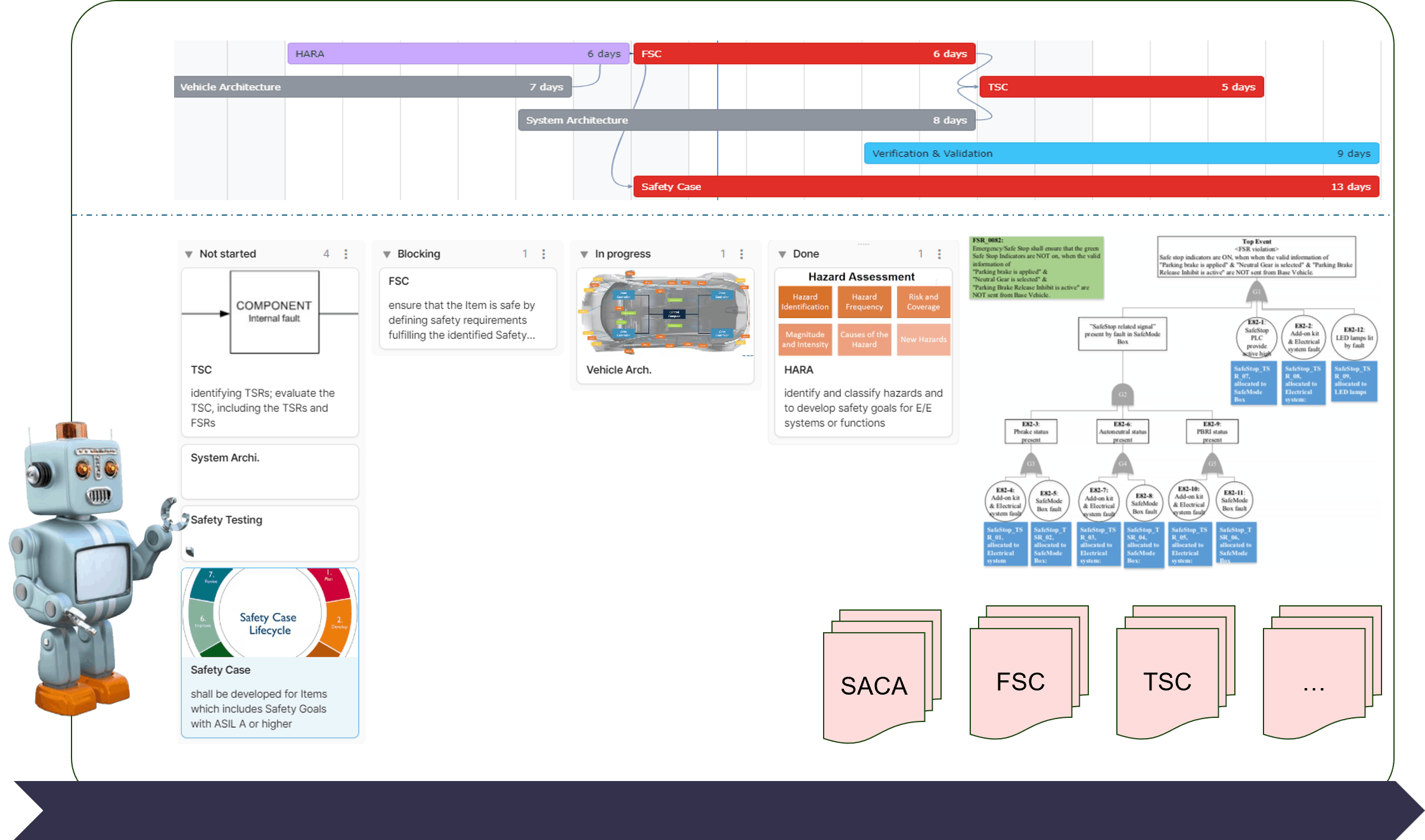Click the Causes of the Hazard tile
This screenshot has width=1425, height=840.
pos(864,340)
